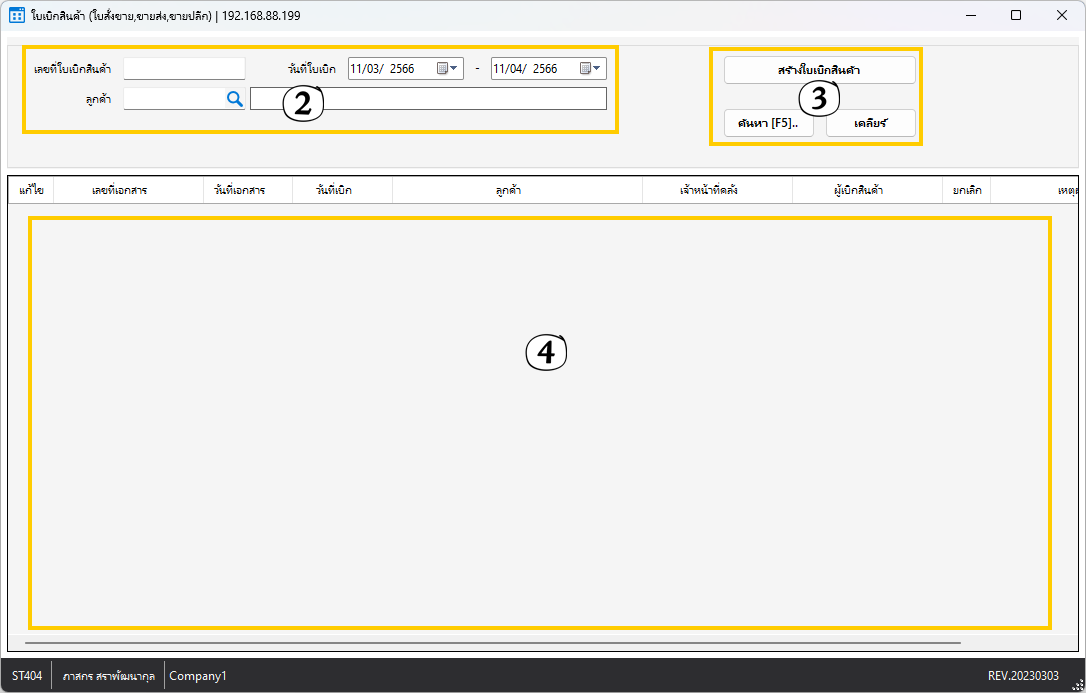
Task: Focus the เลขที่ใบเบิกสินค้า input field
Action: [184, 69]
